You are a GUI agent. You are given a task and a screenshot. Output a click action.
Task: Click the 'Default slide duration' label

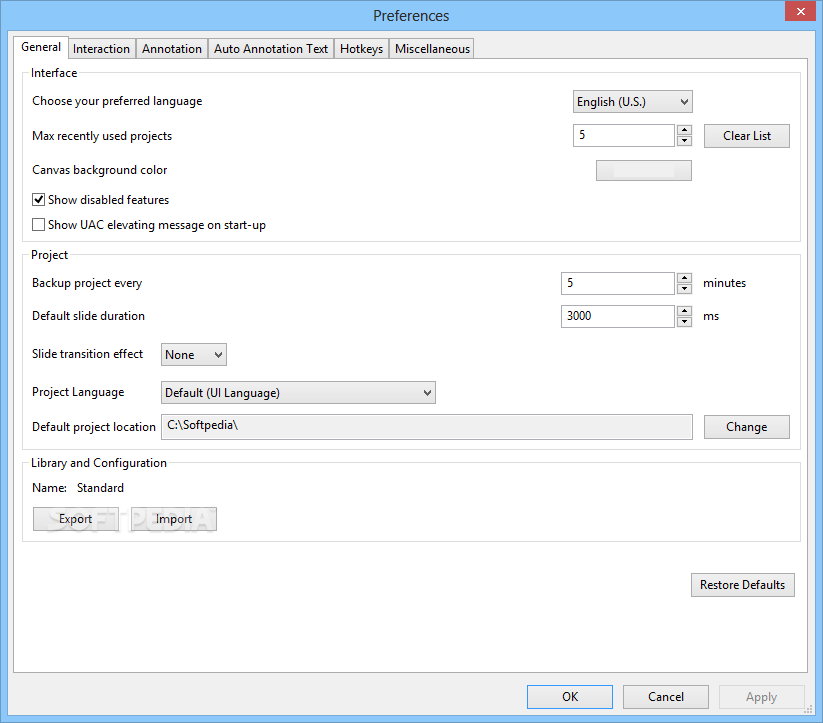pos(88,316)
